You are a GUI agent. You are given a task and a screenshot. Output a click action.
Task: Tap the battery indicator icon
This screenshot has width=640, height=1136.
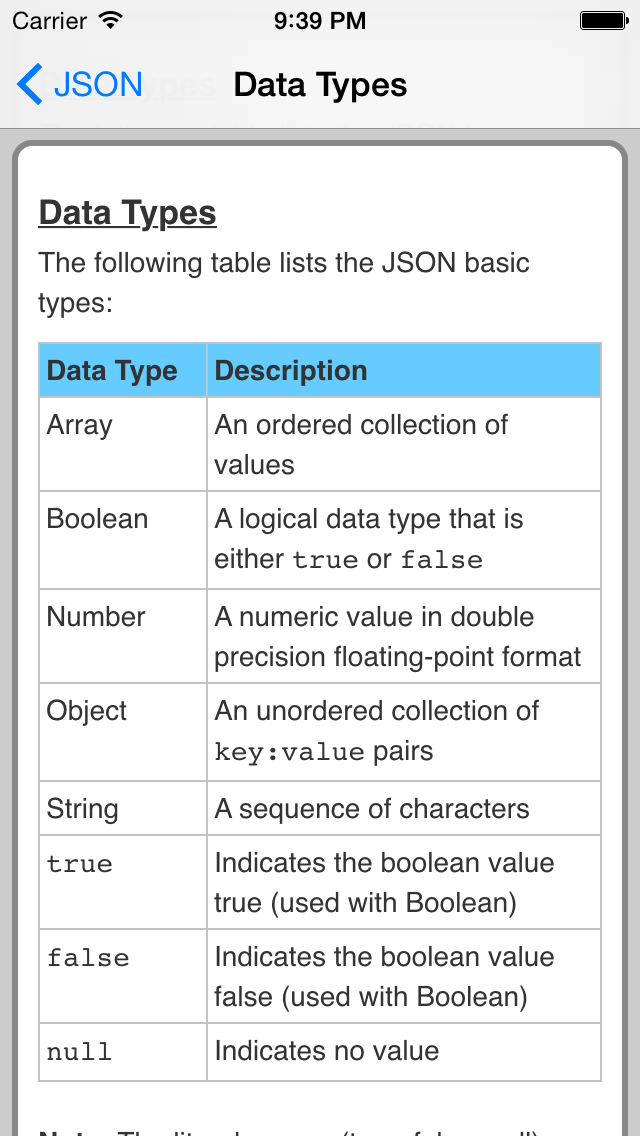(x=603, y=19)
